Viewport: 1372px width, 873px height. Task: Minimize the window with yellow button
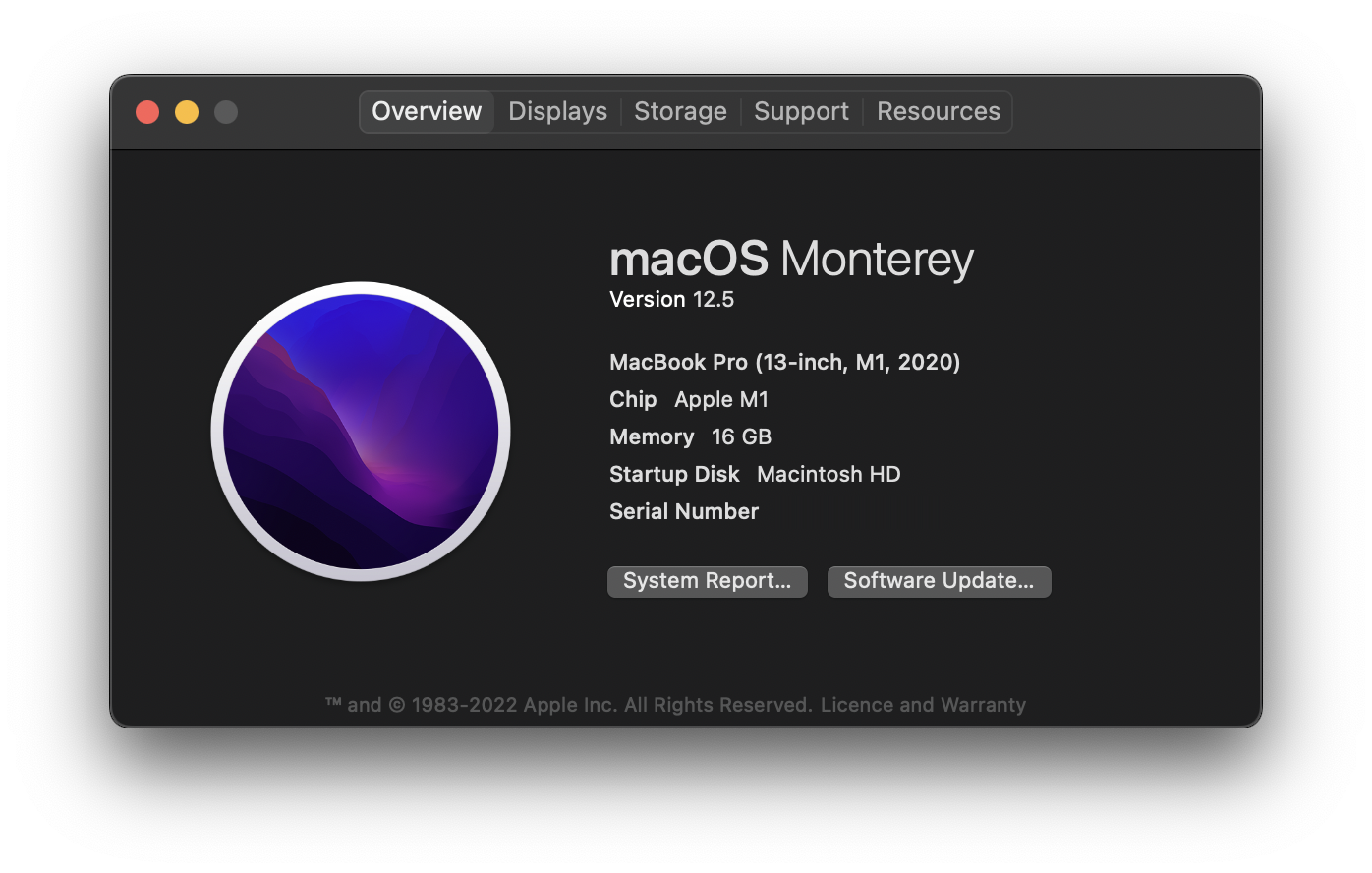tap(187, 112)
